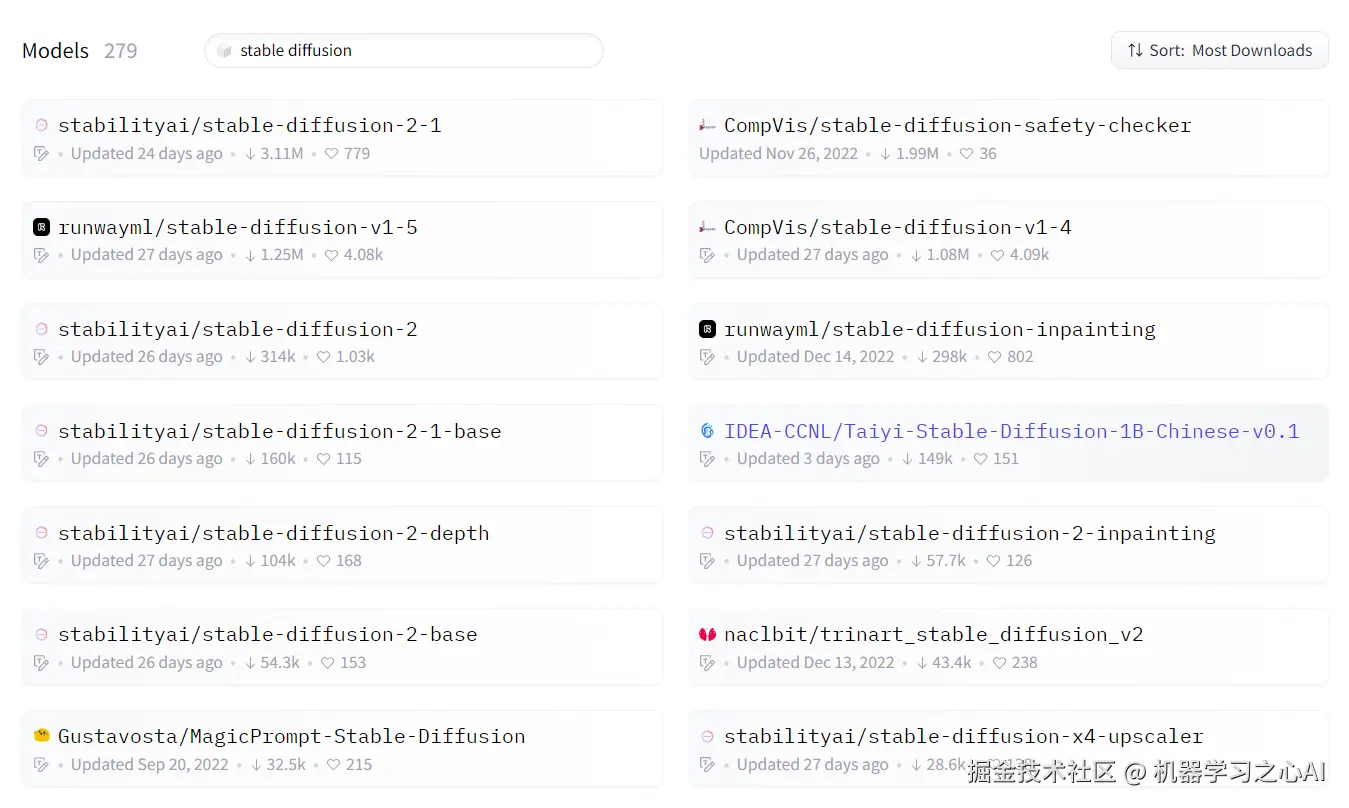Open the Taiyi-Stable-Diffusion-1B-Chinese-v0.1 model
The width and height of the screenshot is (1349, 808).
tap(1012, 431)
